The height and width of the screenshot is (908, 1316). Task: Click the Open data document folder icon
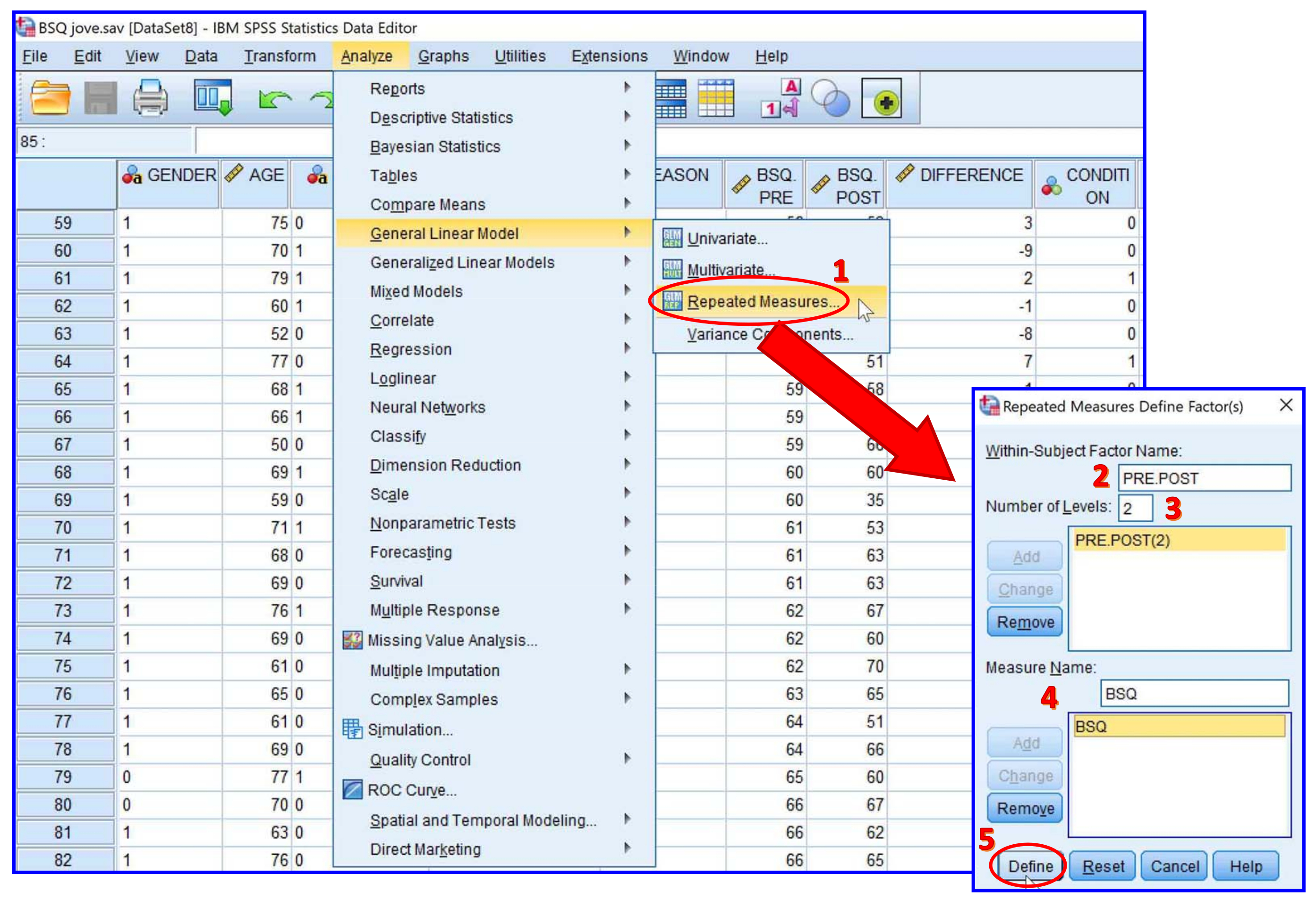coord(50,98)
